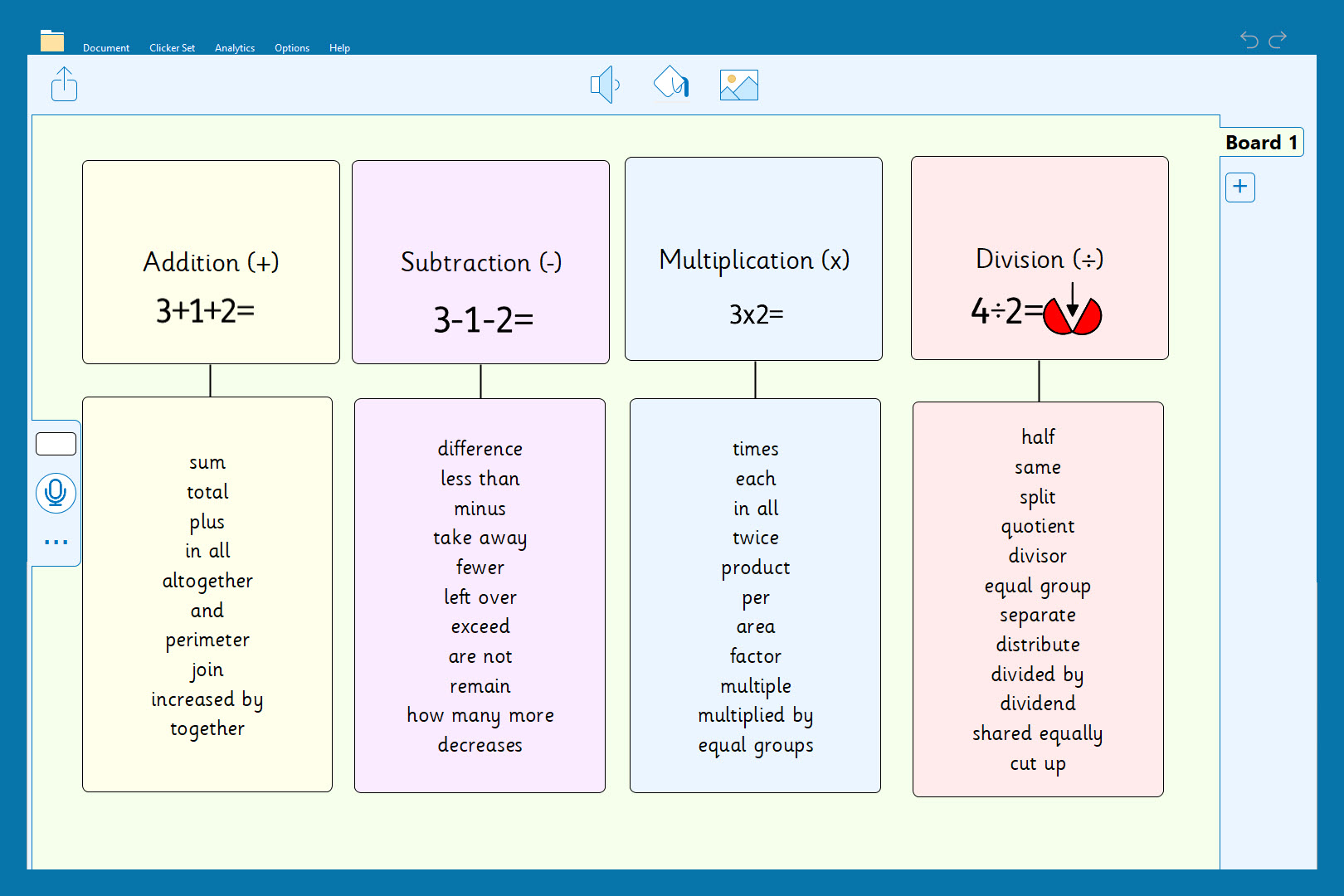The height and width of the screenshot is (896, 1344).
Task: Click 'multiplied by' in multiplication list
Action: click(756, 716)
